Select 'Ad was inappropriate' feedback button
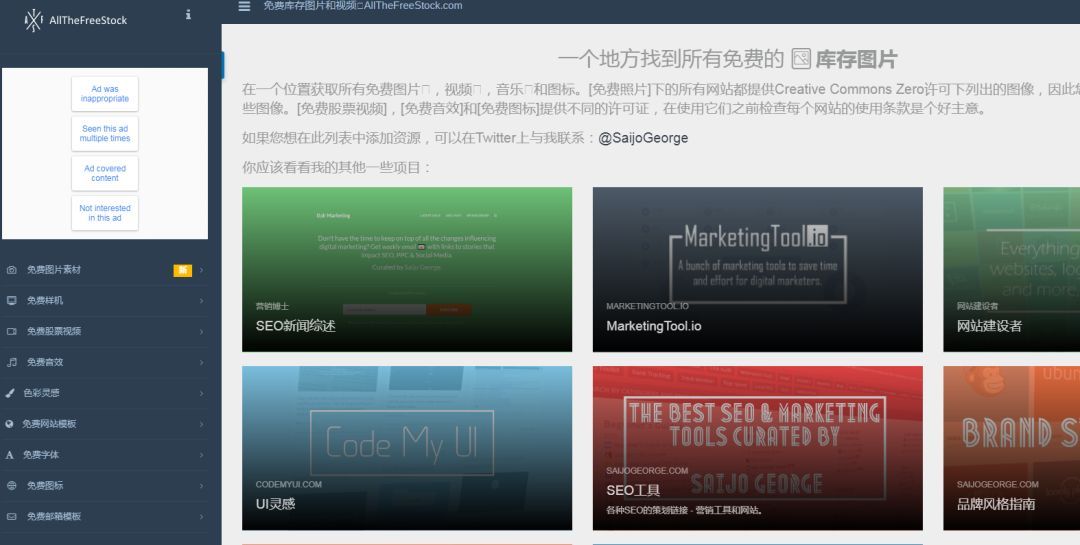Screen dimensions: 1080x545 (x=105, y=94)
